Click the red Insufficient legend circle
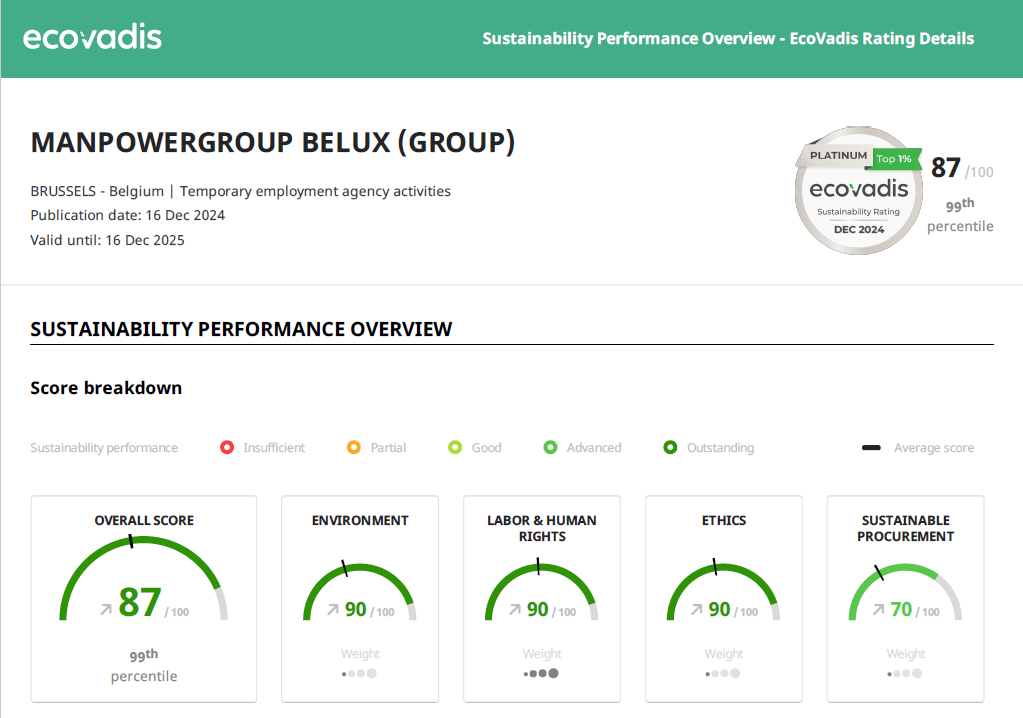This screenshot has width=1023, height=718. (x=227, y=447)
